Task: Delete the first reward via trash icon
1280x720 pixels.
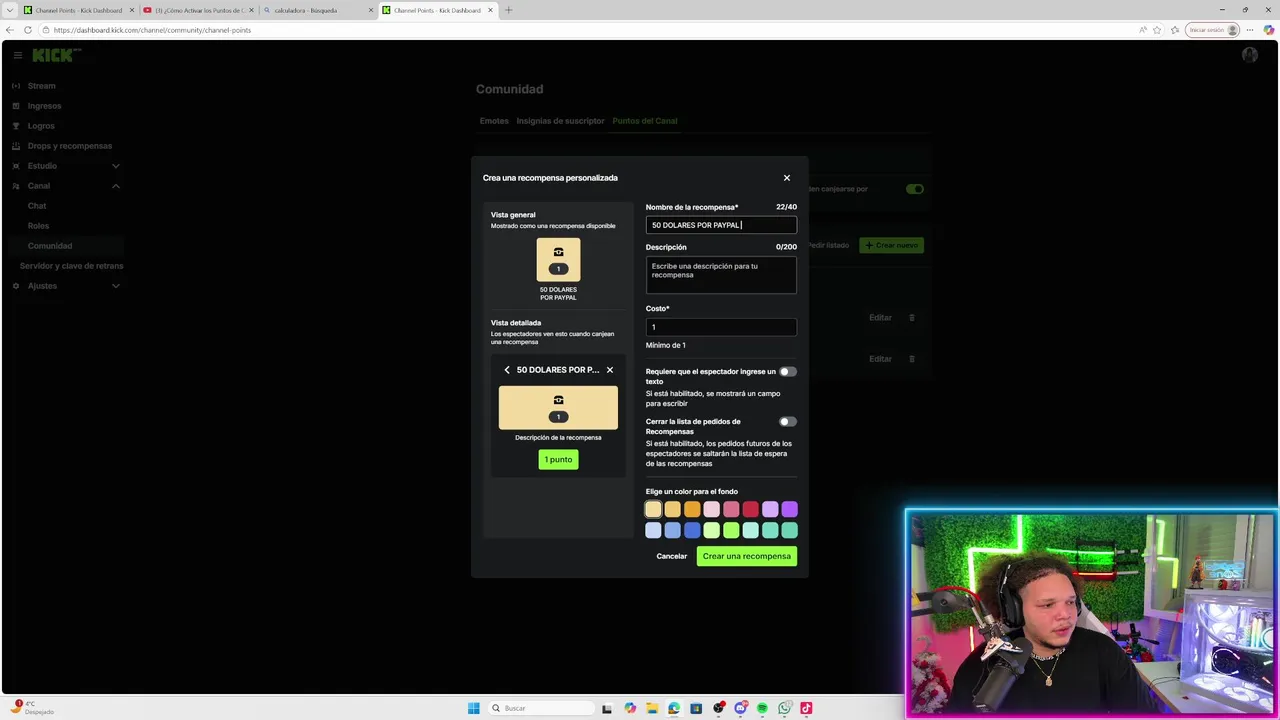Action: [x=912, y=318]
